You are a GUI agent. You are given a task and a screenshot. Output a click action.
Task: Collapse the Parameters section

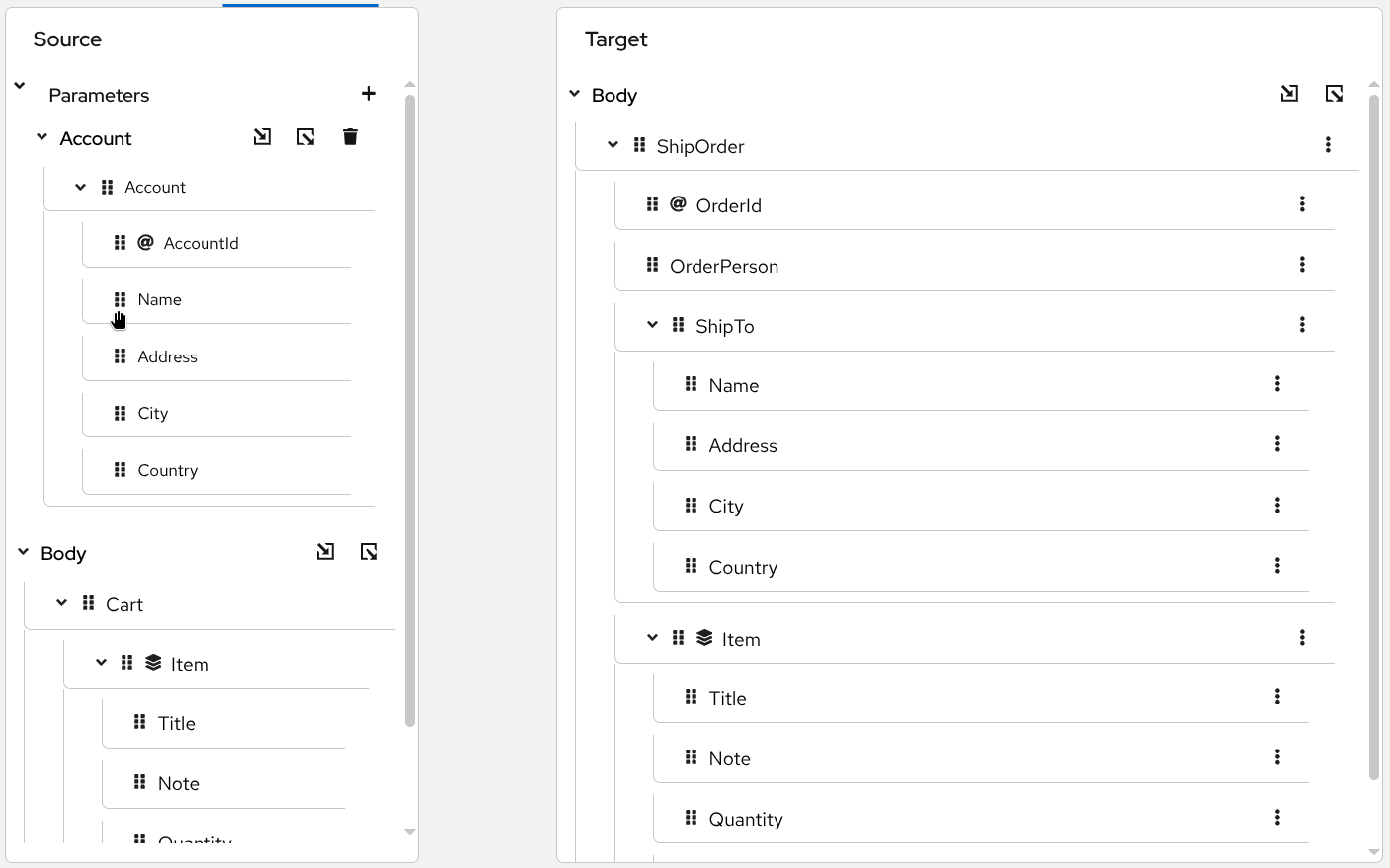[x=20, y=86]
